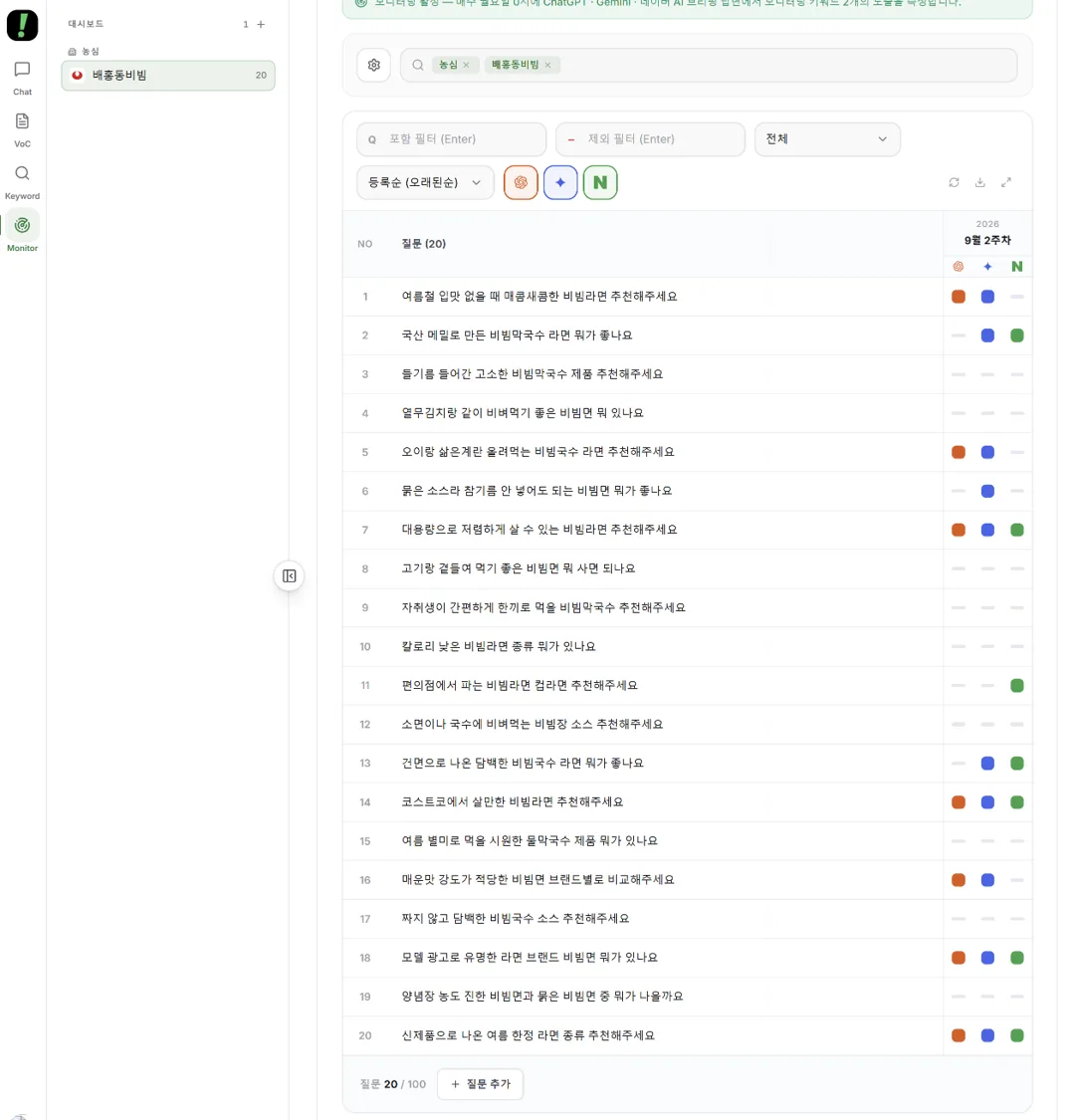1071x1120 pixels.
Task: Expand the table to fullscreen
Action: (1006, 182)
